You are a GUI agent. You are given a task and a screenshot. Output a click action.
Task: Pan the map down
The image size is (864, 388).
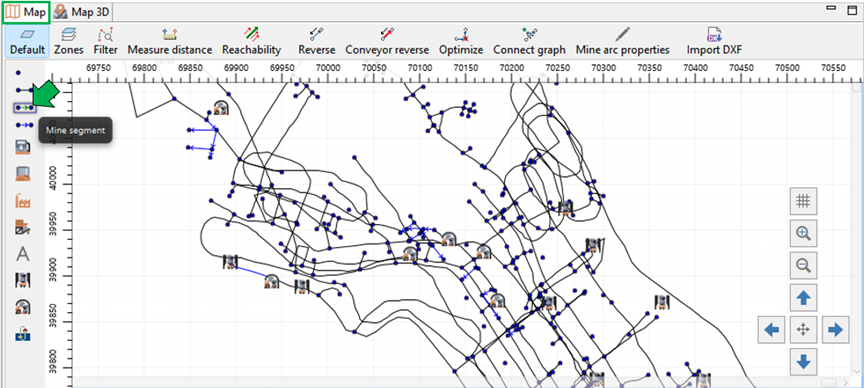click(x=803, y=362)
